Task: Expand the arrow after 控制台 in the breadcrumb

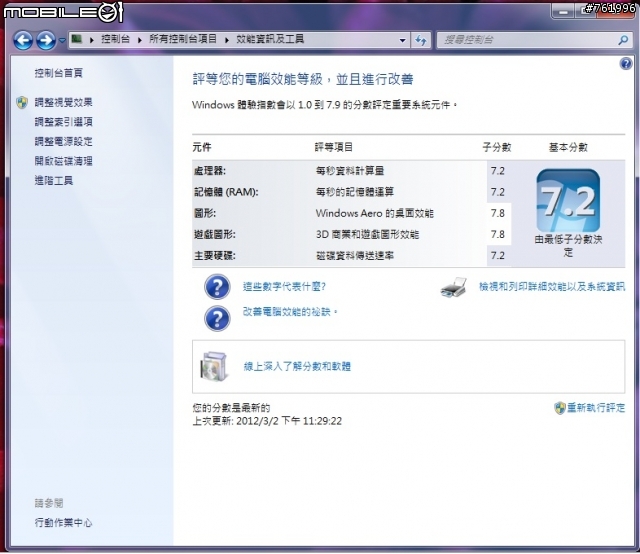Action: (140, 40)
